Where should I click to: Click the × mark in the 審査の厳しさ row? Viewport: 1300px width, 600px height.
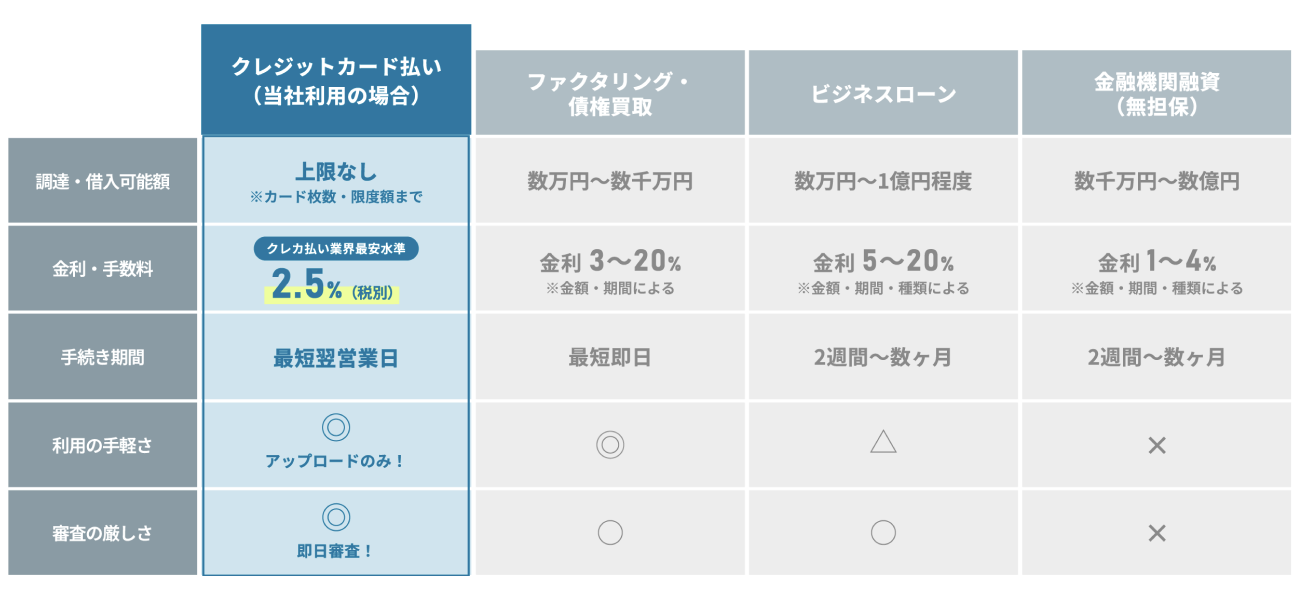pyautogui.click(x=1157, y=533)
